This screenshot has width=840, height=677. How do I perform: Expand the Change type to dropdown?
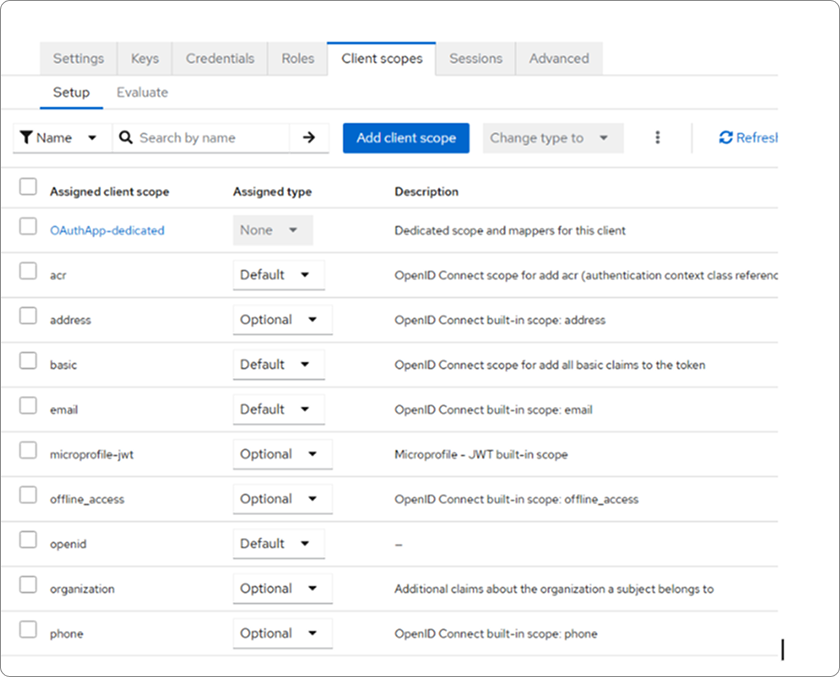tap(552, 138)
